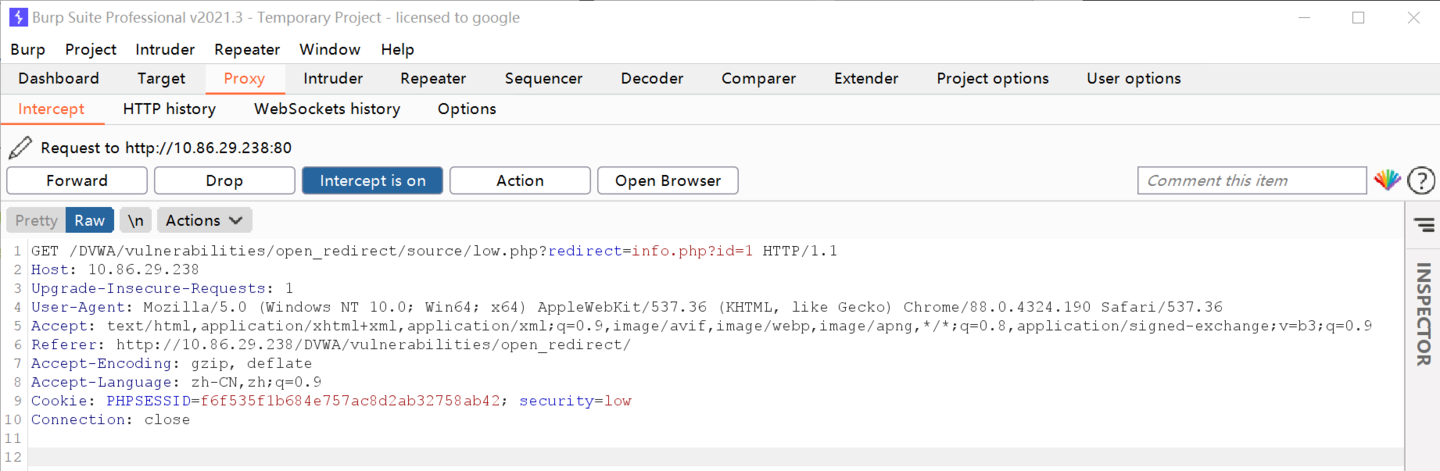Open the Intruder menu in the menu bar
Screen dimensions: 1440x471
point(165,49)
